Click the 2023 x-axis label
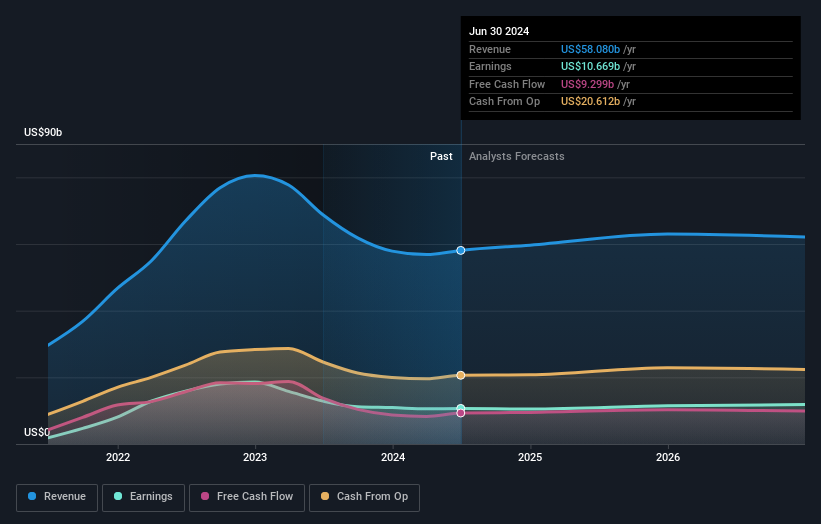The image size is (821, 524). click(x=255, y=458)
